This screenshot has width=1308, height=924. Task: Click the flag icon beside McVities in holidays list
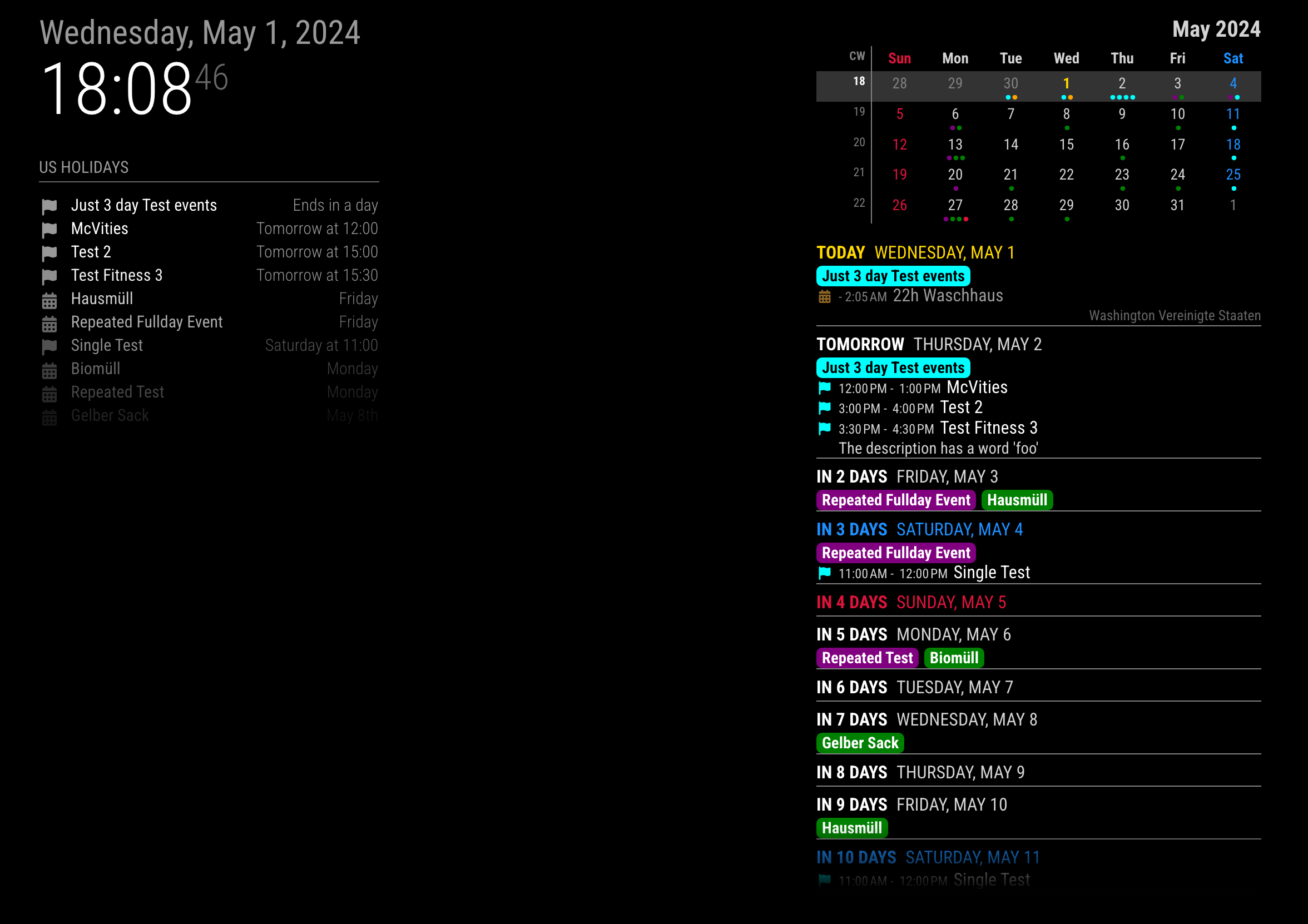click(49, 230)
